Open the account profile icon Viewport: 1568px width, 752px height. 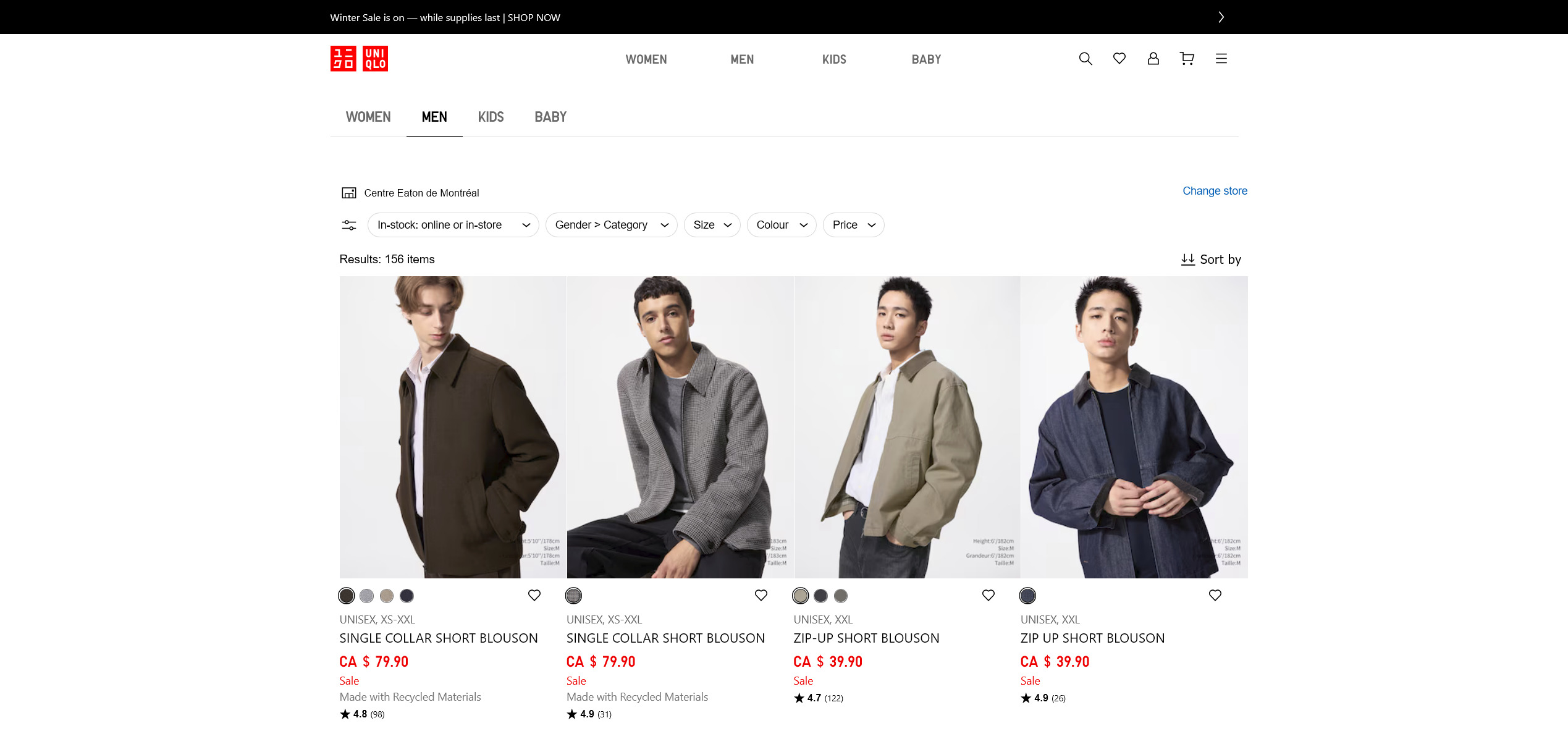click(x=1153, y=59)
